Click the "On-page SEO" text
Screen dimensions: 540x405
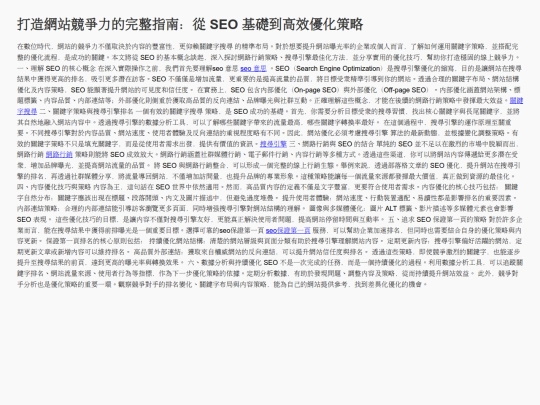pyautogui.click(x=315, y=90)
